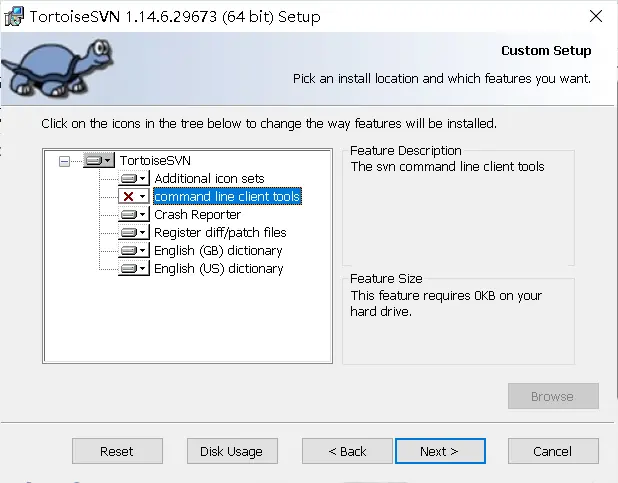Open English (GB) dictionary feature icon

point(134,250)
